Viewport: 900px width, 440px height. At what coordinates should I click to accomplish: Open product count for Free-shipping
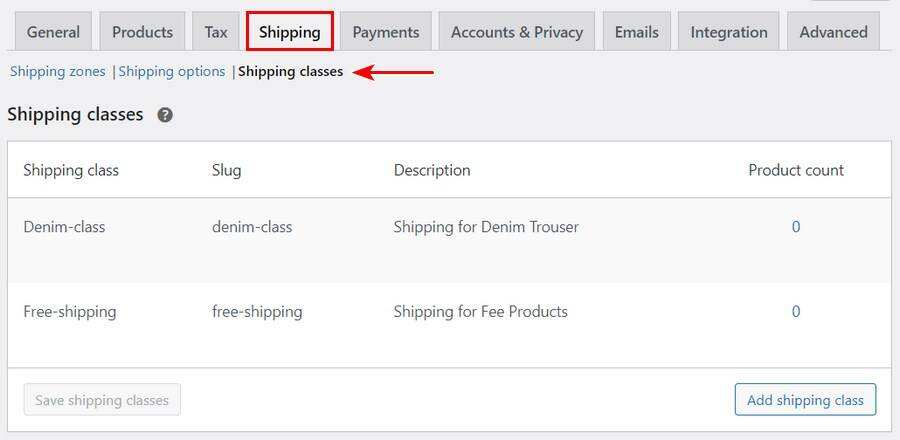point(796,312)
